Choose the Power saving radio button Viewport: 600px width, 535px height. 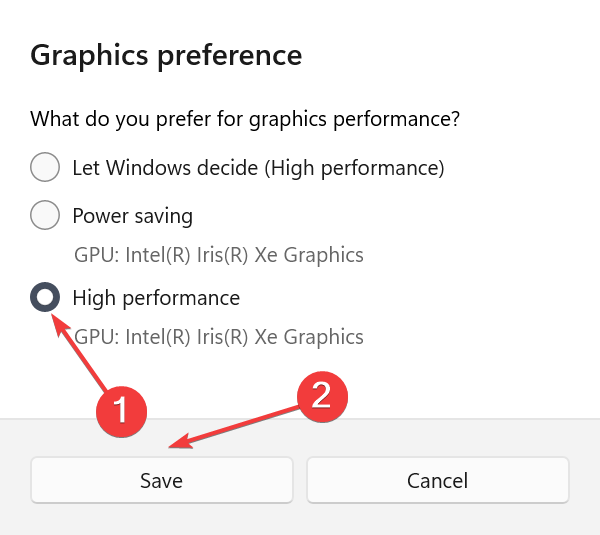coord(45,215)
